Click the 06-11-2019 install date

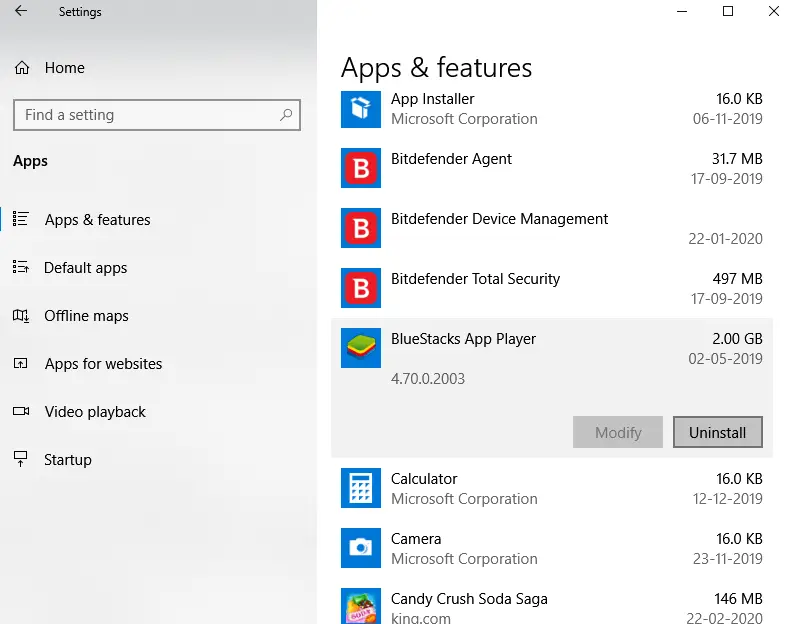point(728,119)
